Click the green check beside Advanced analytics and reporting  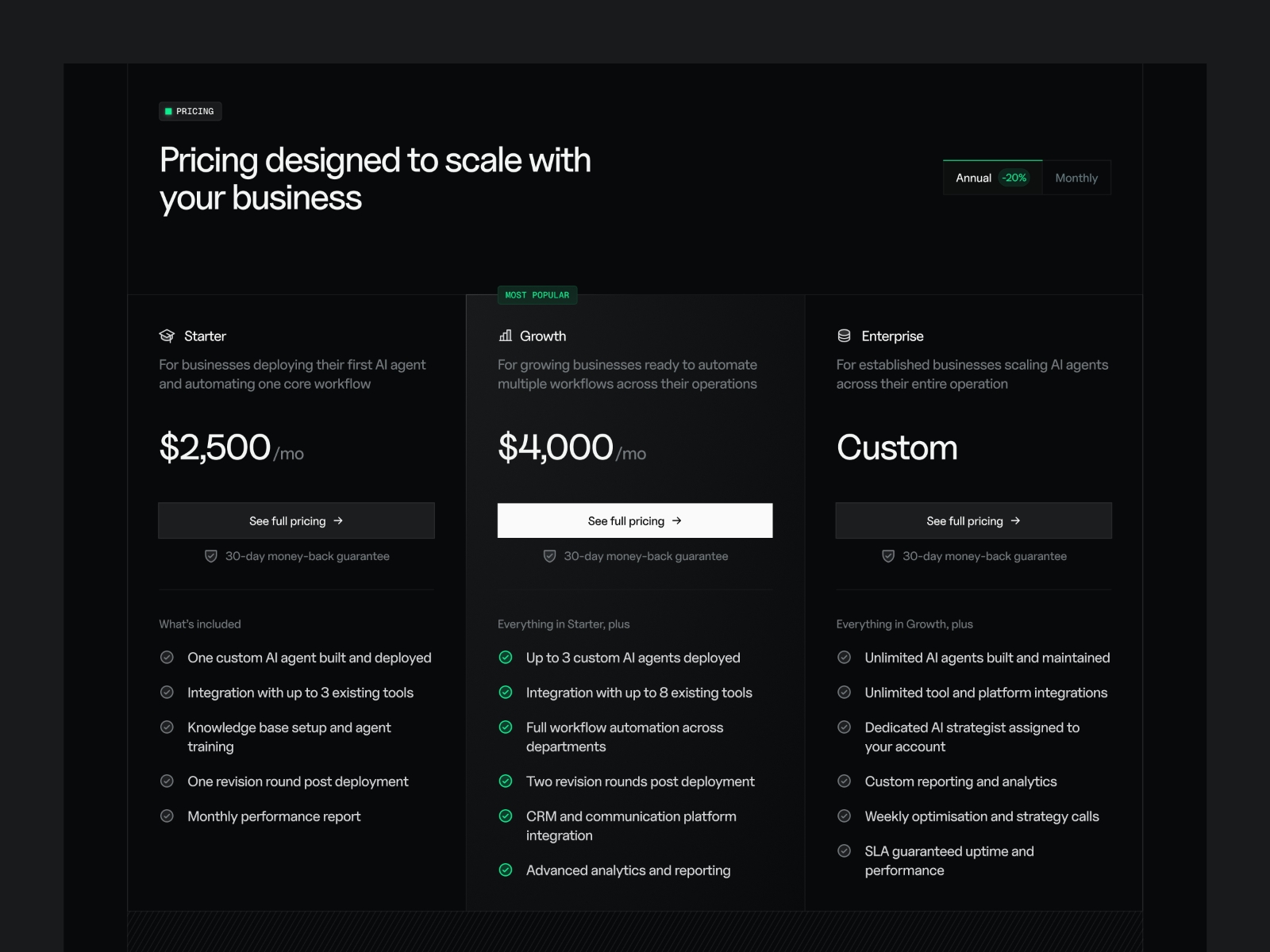pos(506,869)
